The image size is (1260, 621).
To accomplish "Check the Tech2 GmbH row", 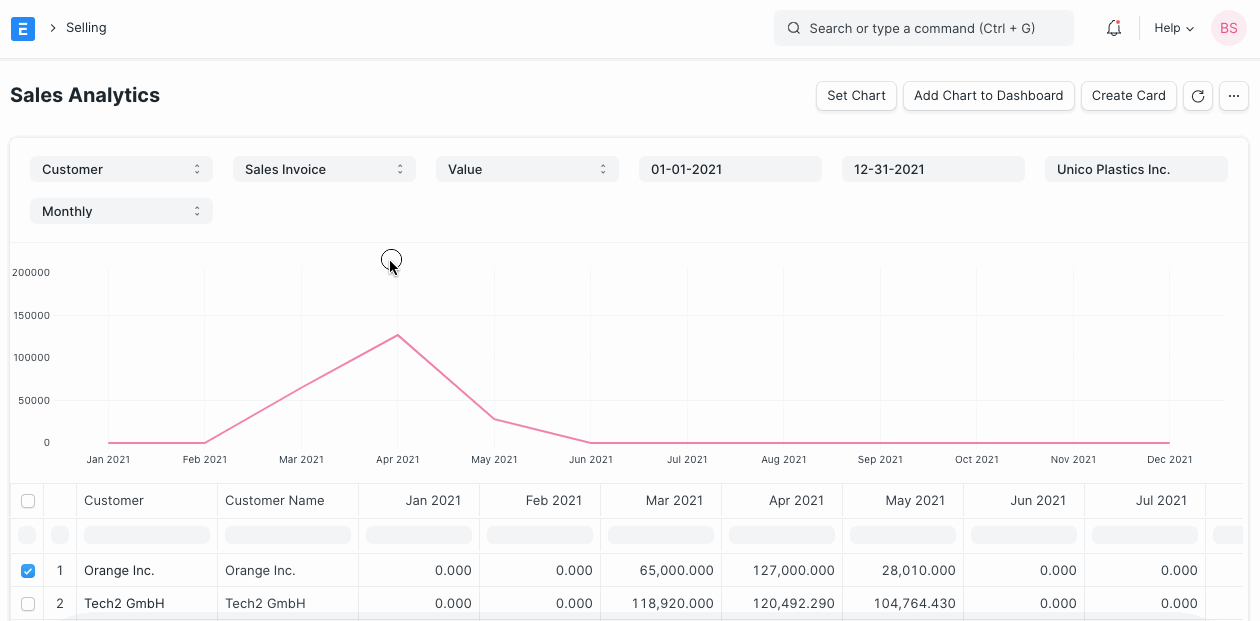I will point(28,603).
